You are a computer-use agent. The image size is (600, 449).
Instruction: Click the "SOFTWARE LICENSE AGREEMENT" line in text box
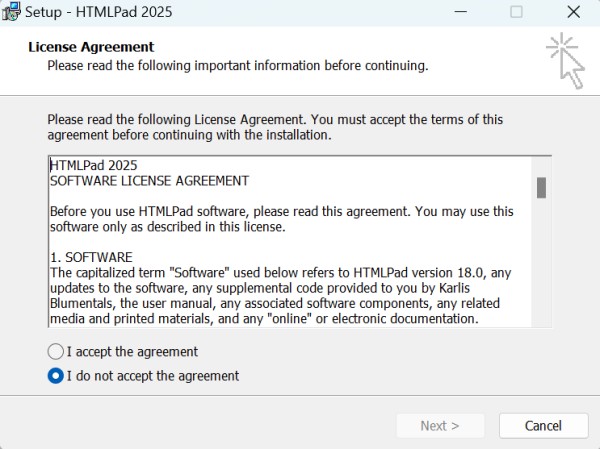coord(150,181)
